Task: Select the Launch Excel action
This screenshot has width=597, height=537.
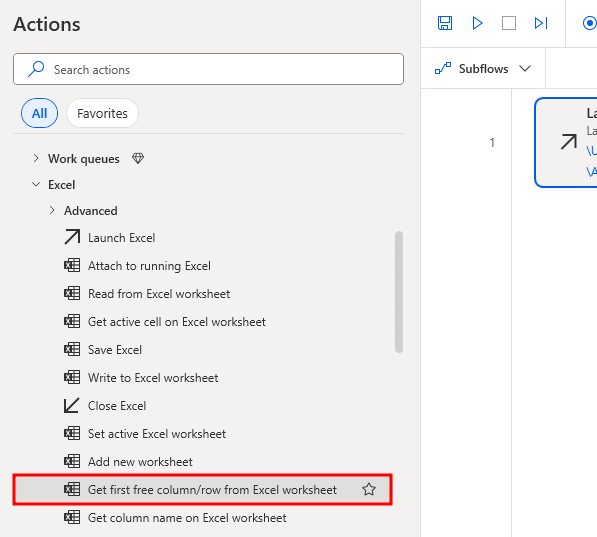Action: pyautogui.click(x=121, y=238)
